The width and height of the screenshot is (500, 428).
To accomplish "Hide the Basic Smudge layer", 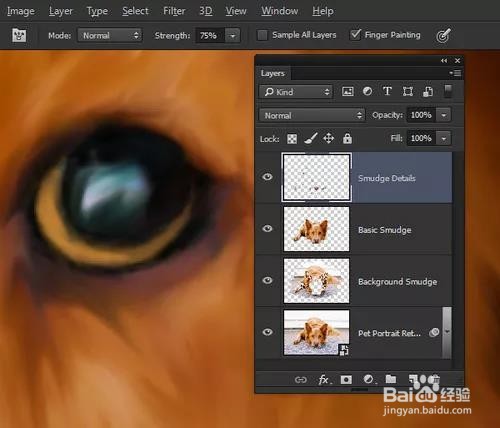I will tap(267, 228).
